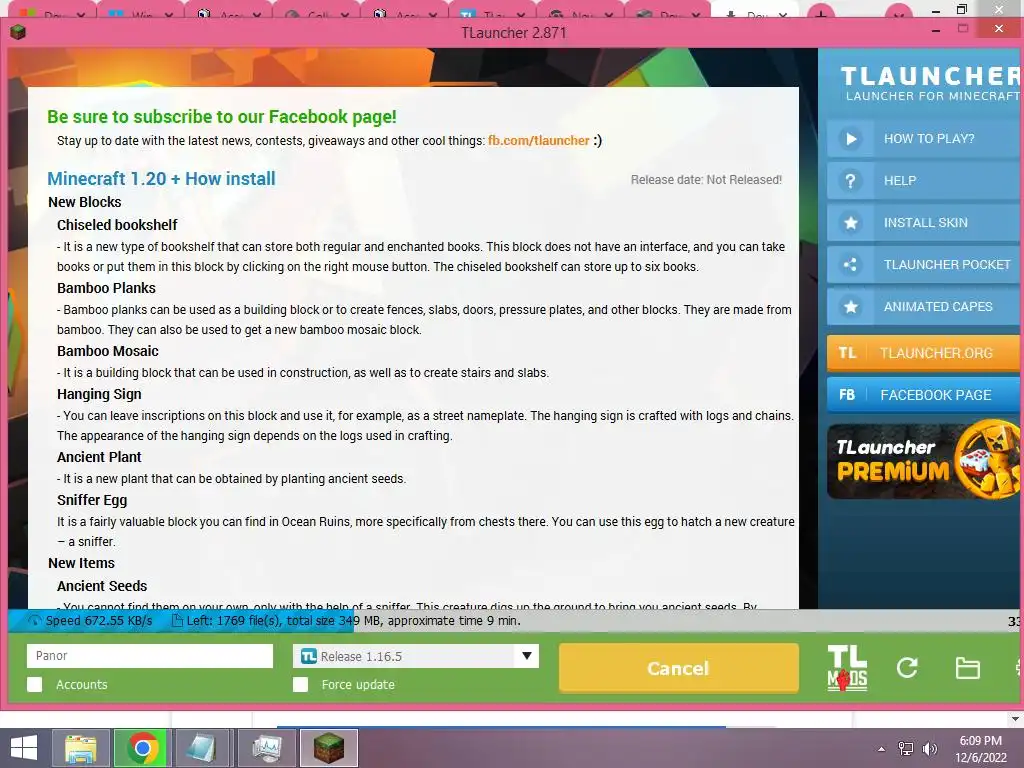This screenshot has width=1024, height=768.
Task: Click the notepad taskbar icon
Action: click(x=203, y=748)
